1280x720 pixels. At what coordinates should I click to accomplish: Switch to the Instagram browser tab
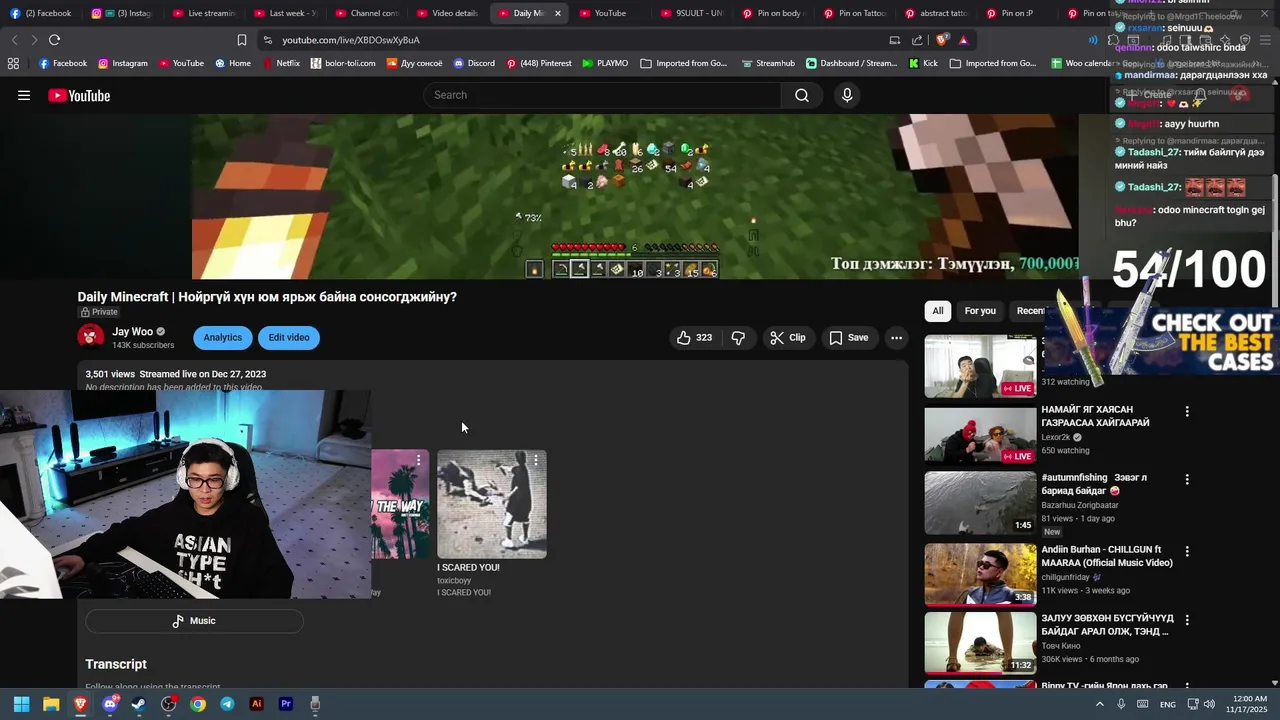tap(122, 13)
